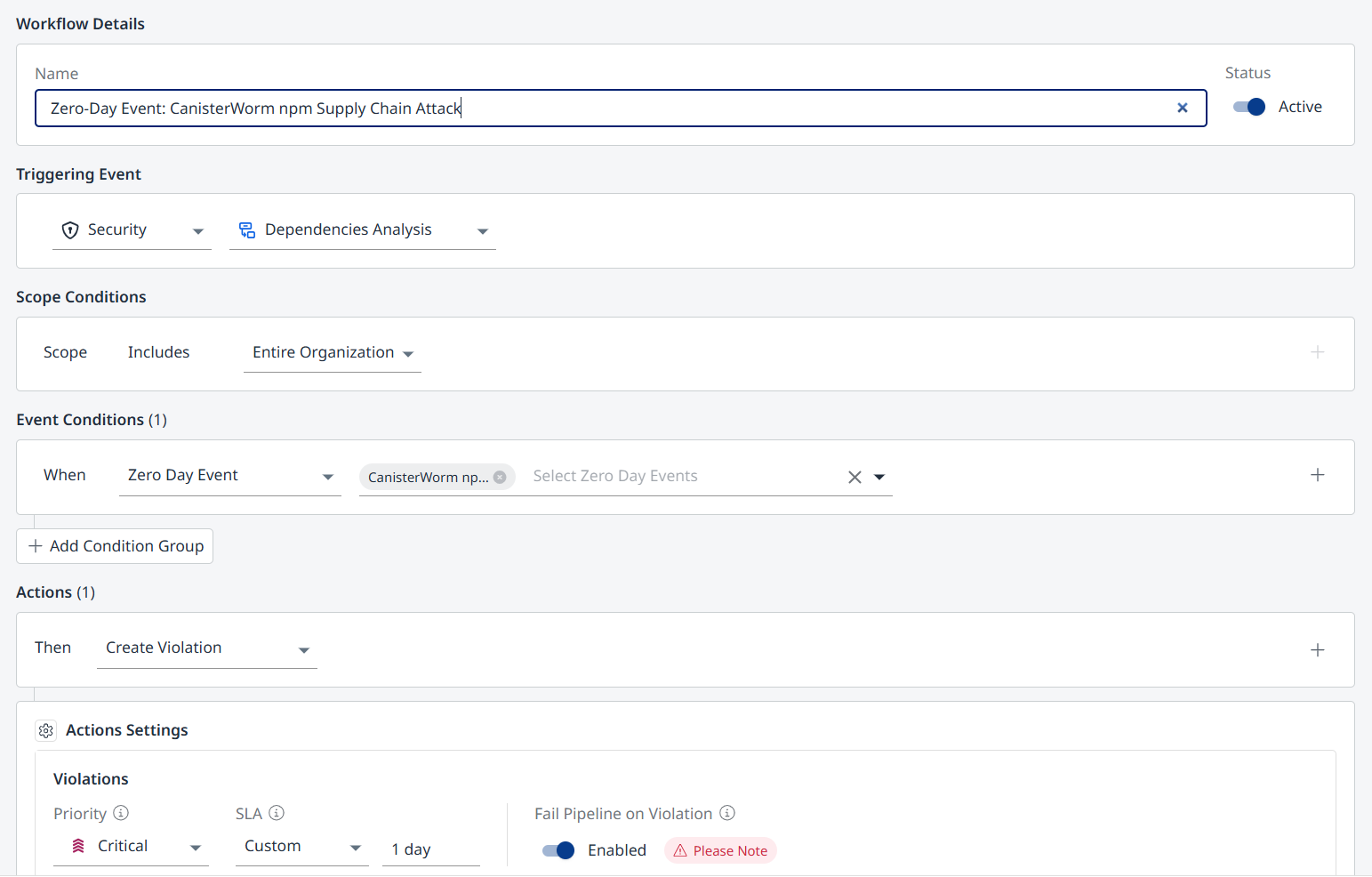Click the plus icon in Scope Conditions row
The width and height of the screenshot is (1372, 877).
click(1317, 352)
